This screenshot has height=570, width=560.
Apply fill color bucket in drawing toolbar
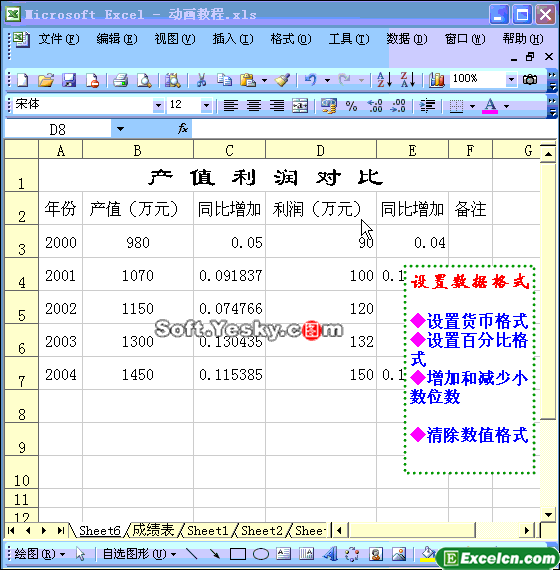pos(428,553)
